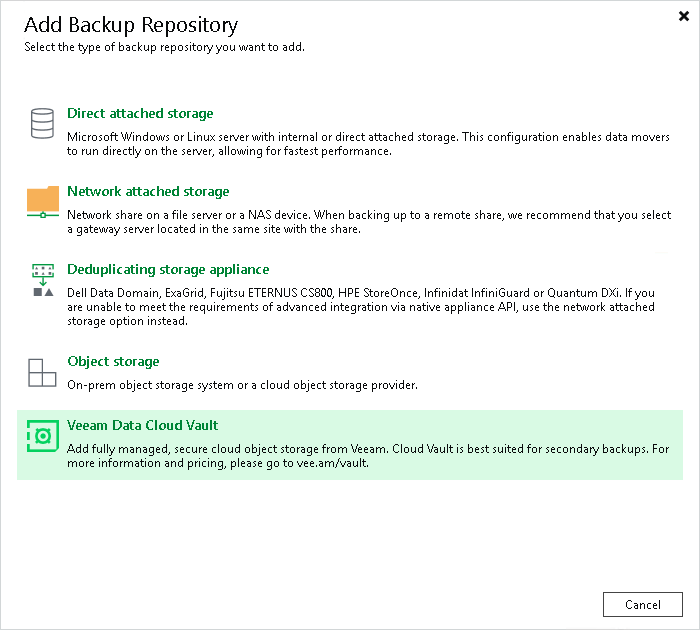Click the 'Add Backup Repository' title
The image size is (700, 630).
click(131, 25)
